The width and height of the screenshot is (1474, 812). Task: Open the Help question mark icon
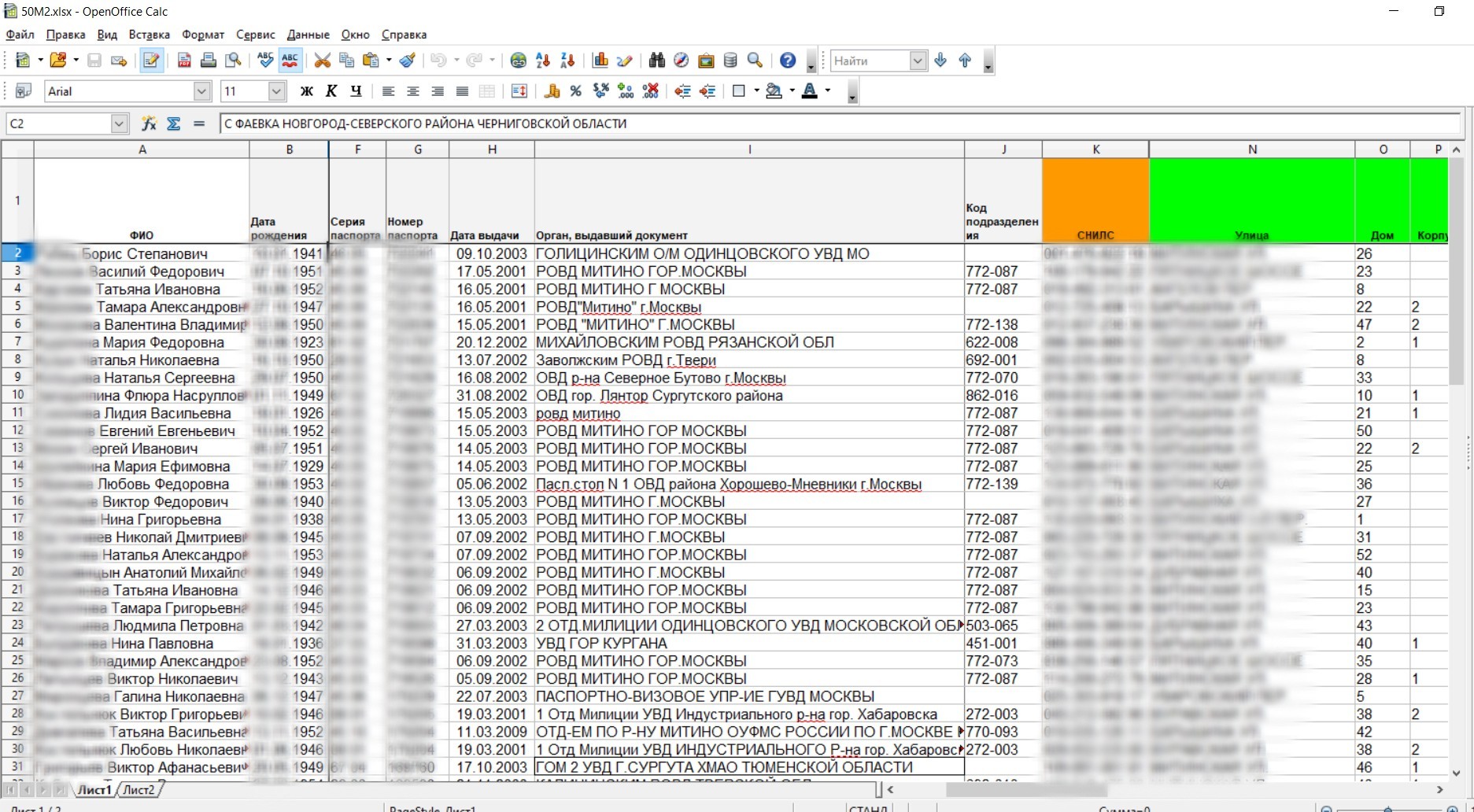click(x=787, y=61)
